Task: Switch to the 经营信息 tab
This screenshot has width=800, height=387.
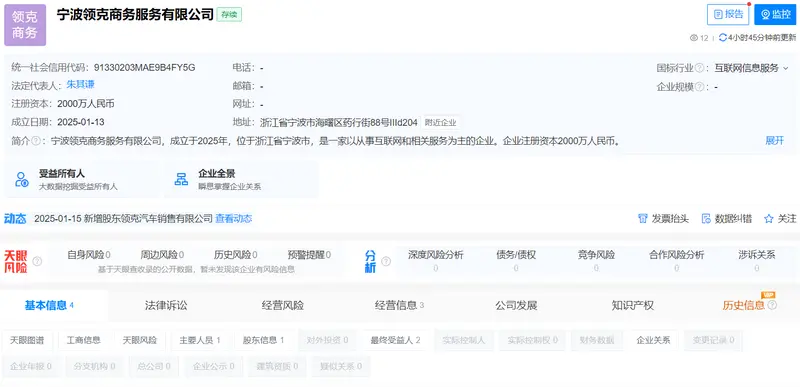Action: [x=399, y=305]
